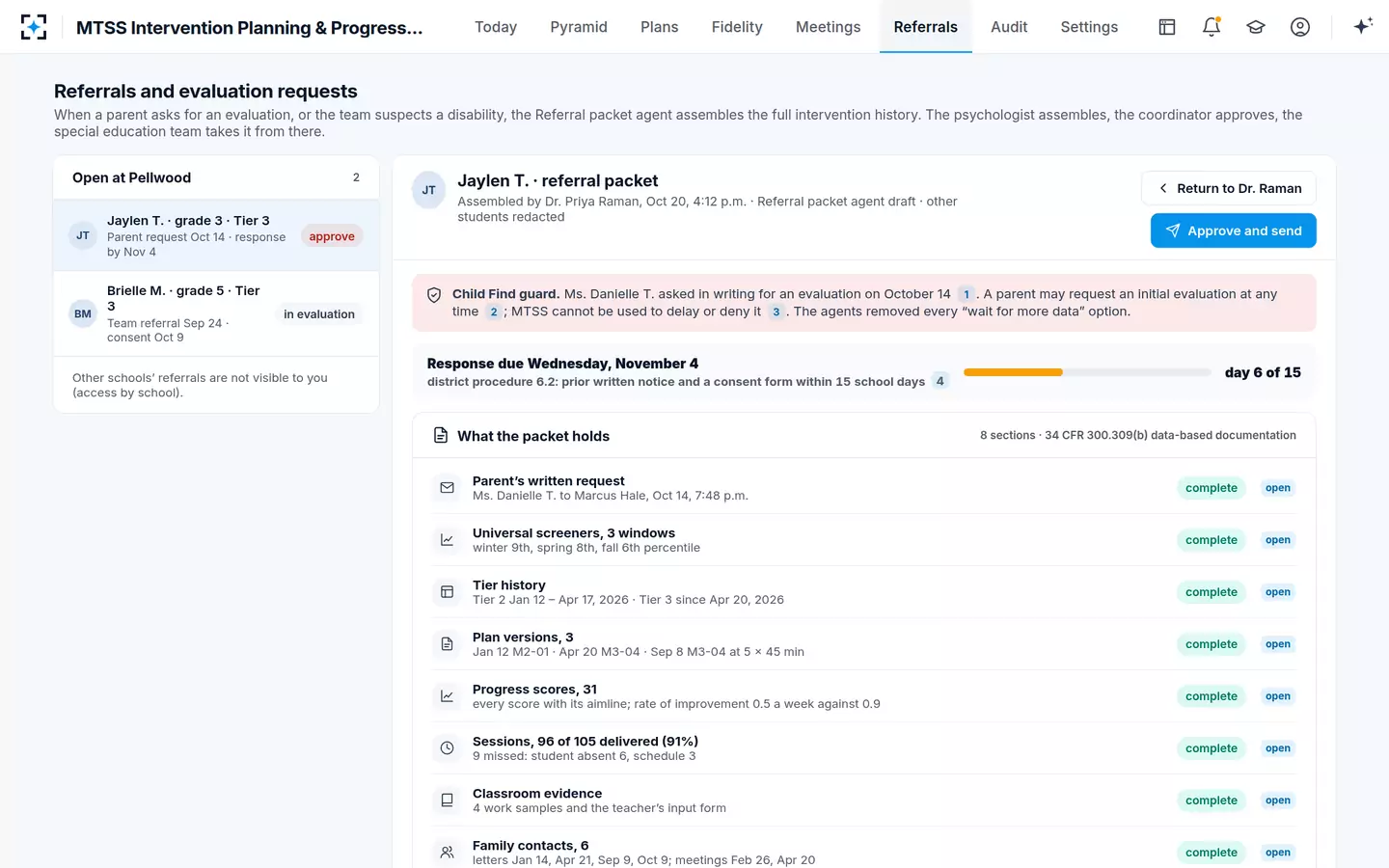1389x868 pixels.
Task: Open the Audit tab
Action: point(1009,27)
